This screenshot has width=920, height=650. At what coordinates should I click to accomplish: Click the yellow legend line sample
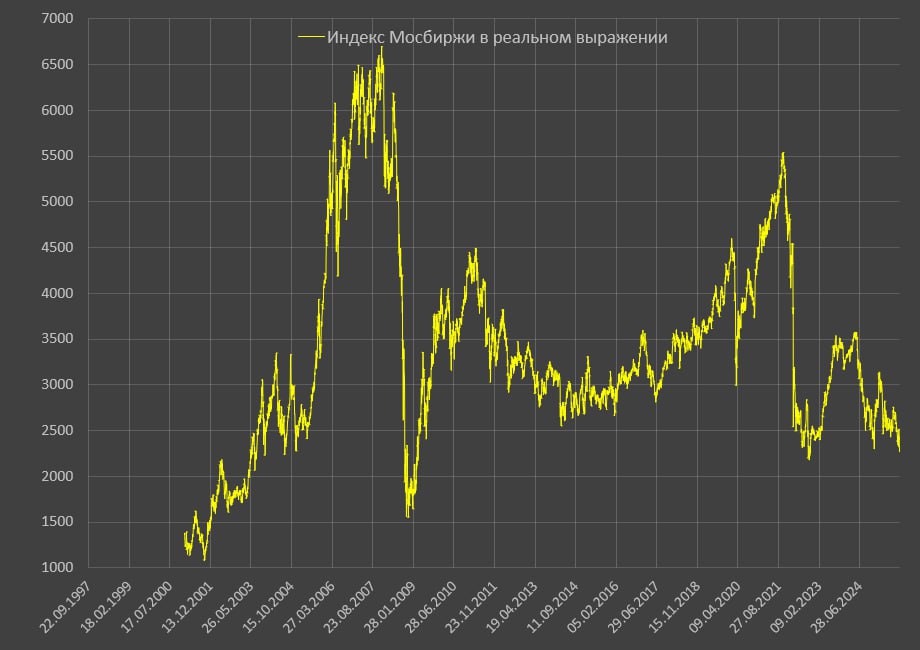311,38
